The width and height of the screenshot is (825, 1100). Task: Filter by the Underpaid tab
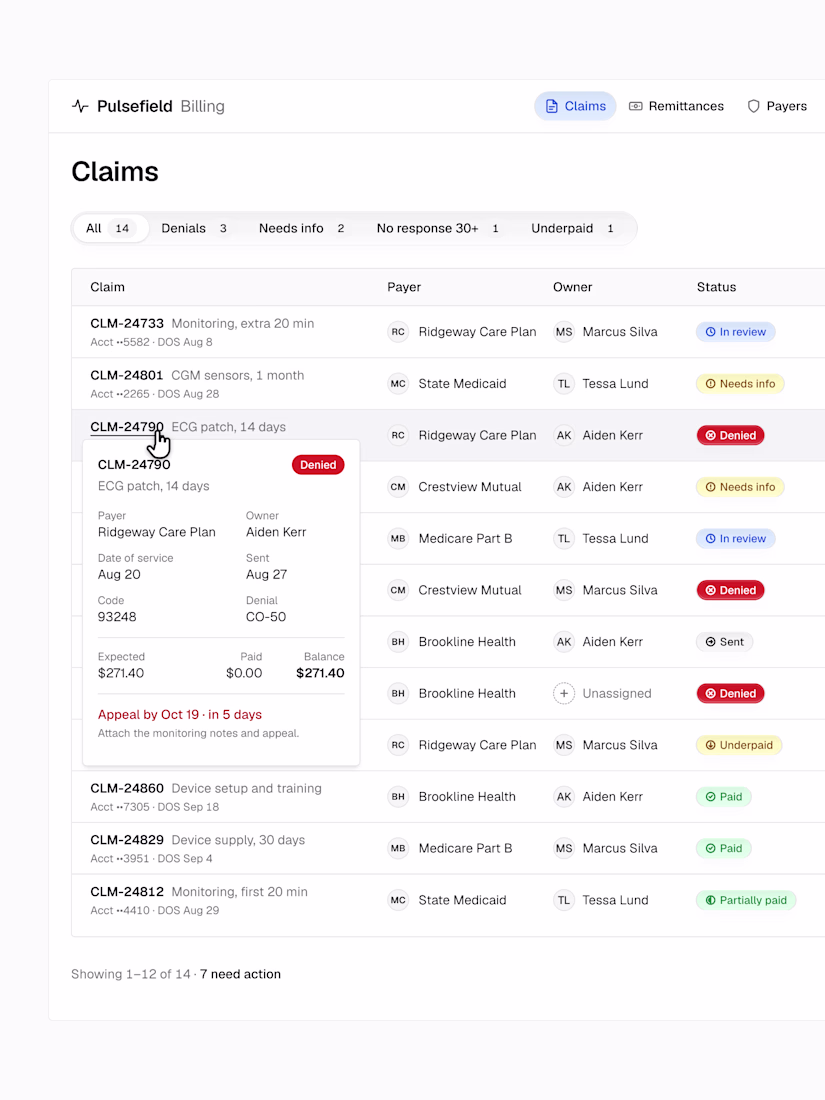pos(572,228)
